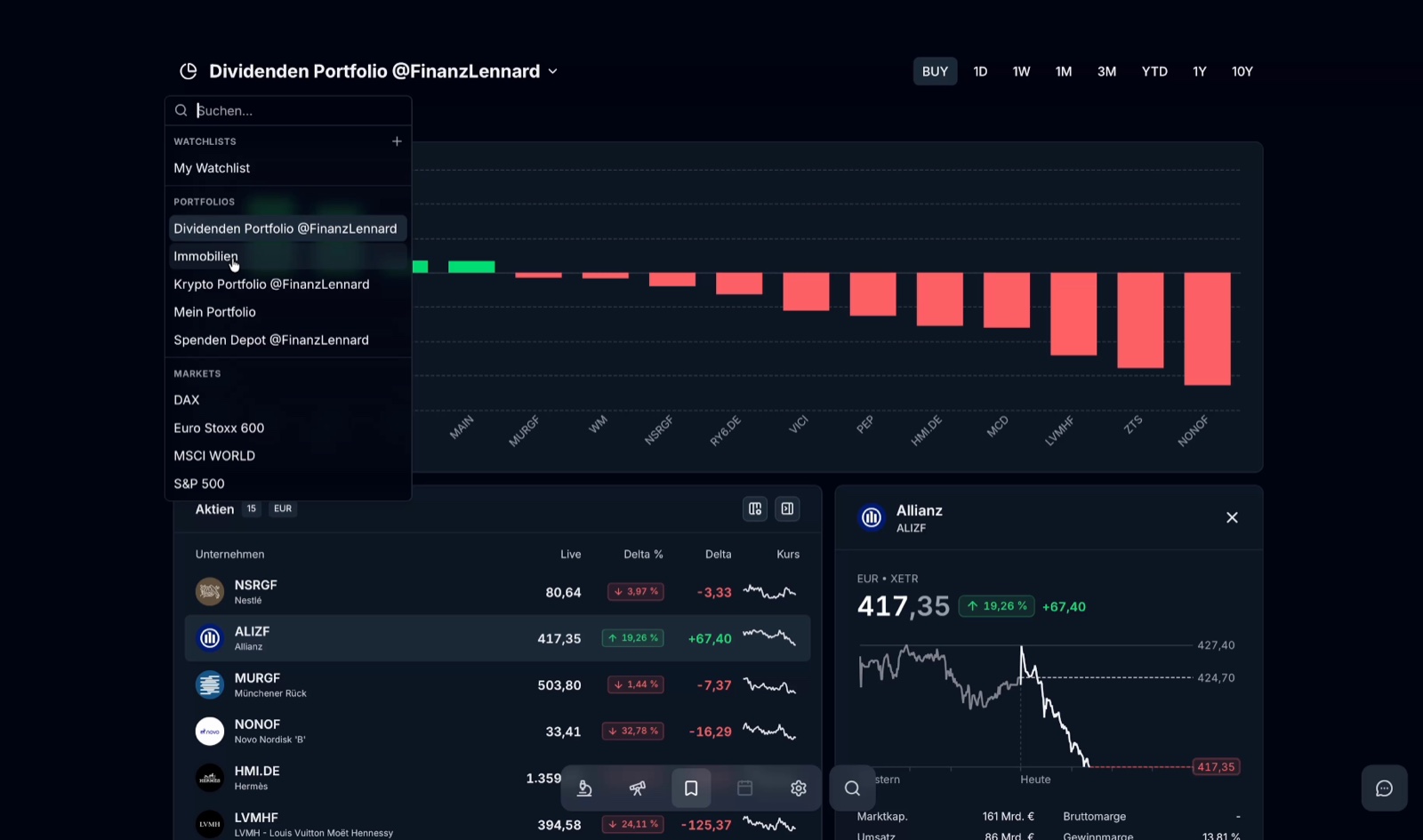Open settings gear in bottom dock
This screenshot has width=1423, height=840.
pyautogui.click(x=799, y=788)
